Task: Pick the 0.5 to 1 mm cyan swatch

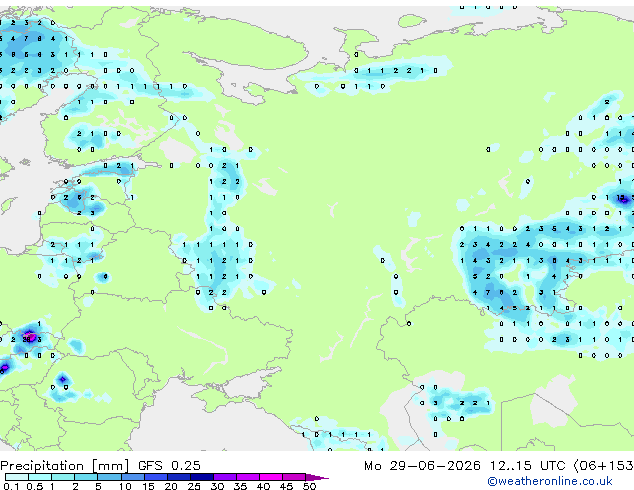Action: pos(40,477)
